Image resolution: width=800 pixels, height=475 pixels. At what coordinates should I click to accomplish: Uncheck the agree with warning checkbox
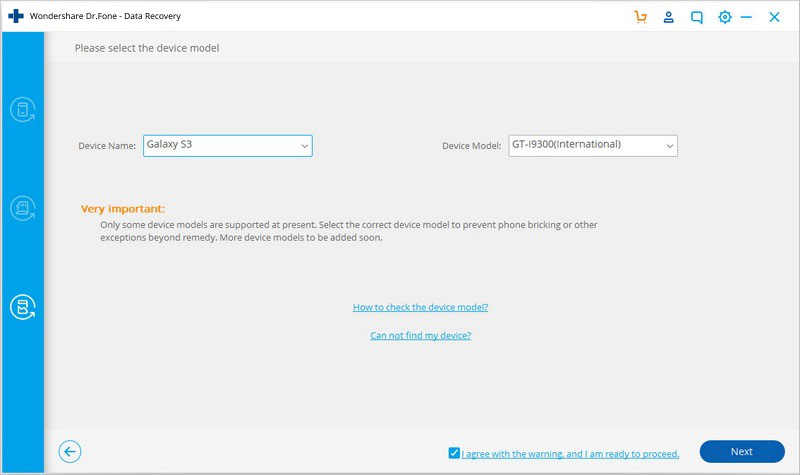(454, 453)
